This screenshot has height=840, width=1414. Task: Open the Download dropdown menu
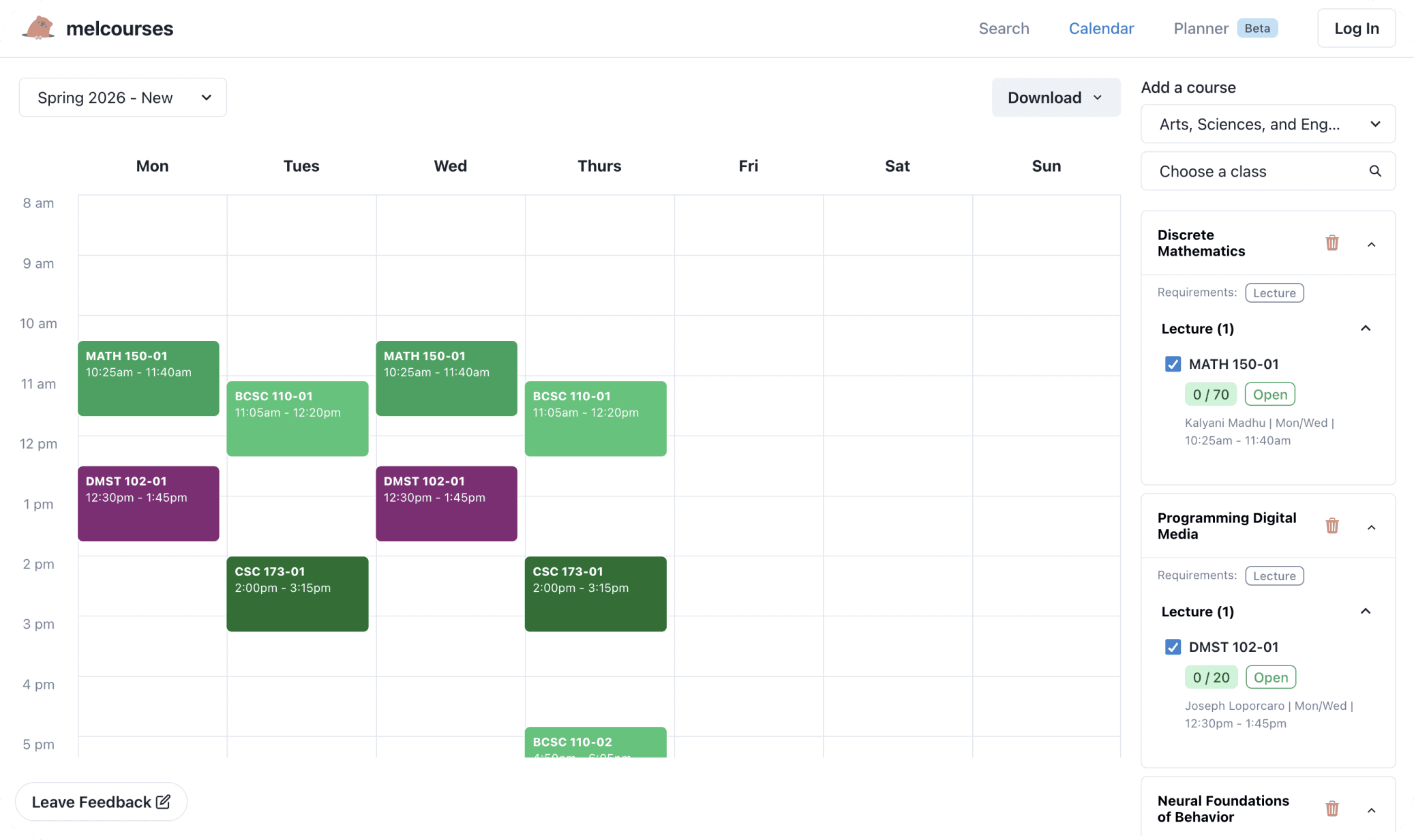click(x=1055, y=97)
